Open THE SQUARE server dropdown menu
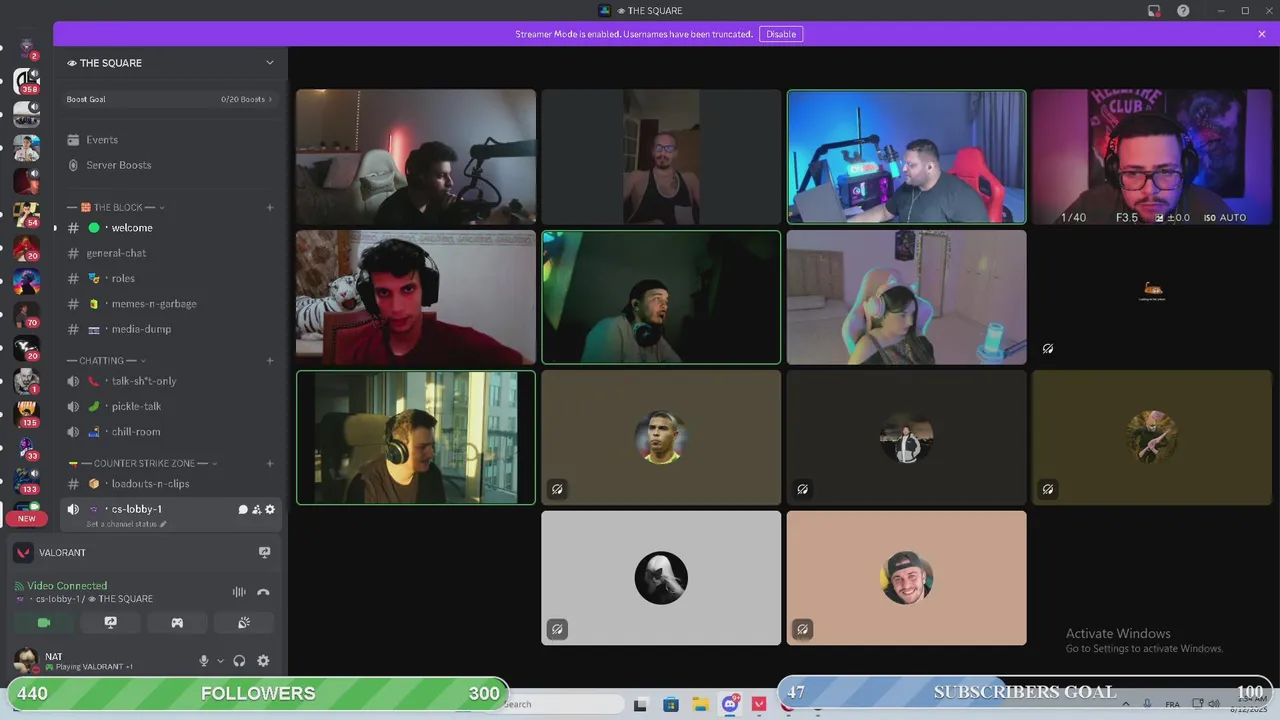Viewport: 1280px width, 720px height. 269,63
